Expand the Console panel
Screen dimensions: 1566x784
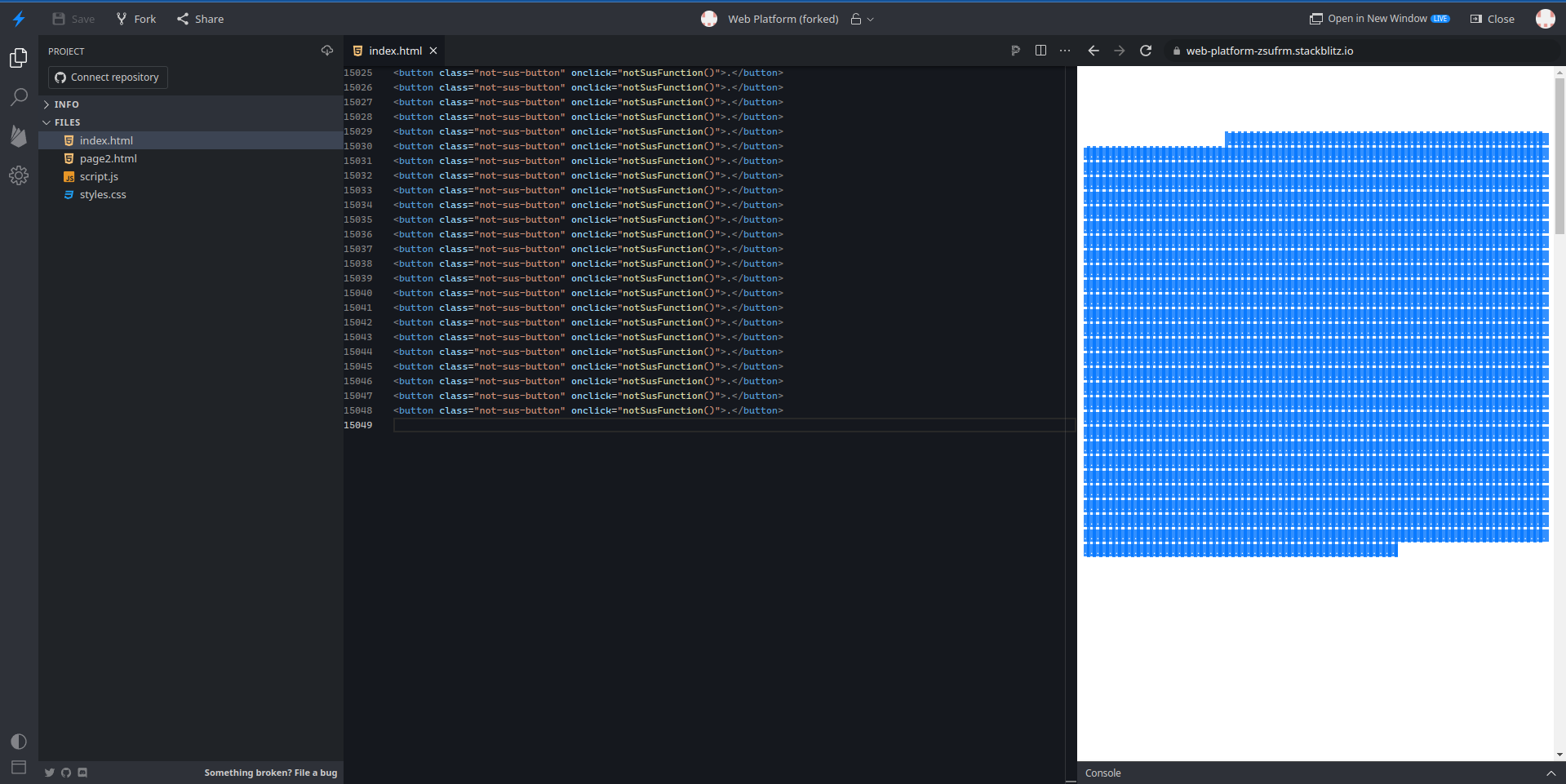1550,773
